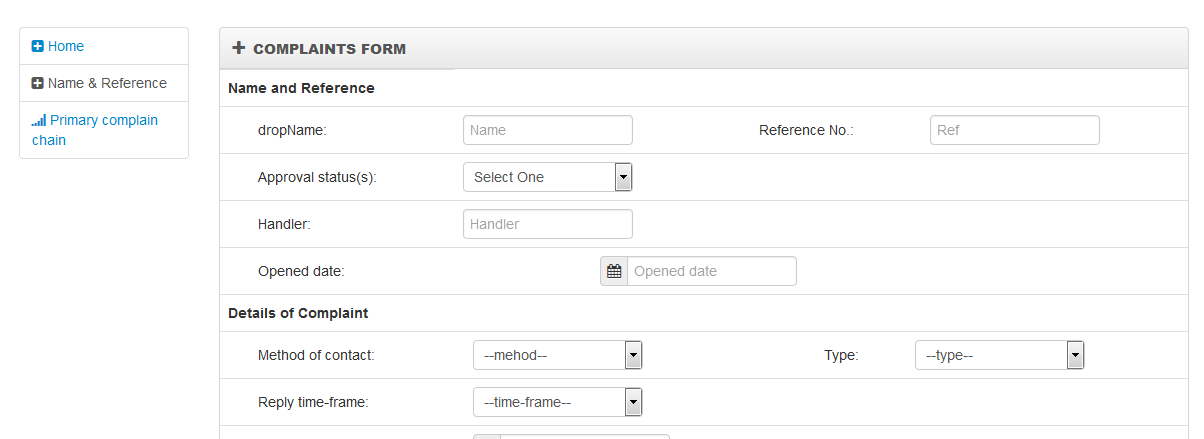Click the plus icon in Complaints Form header
1204x439 pixels.
click(239, 48)
